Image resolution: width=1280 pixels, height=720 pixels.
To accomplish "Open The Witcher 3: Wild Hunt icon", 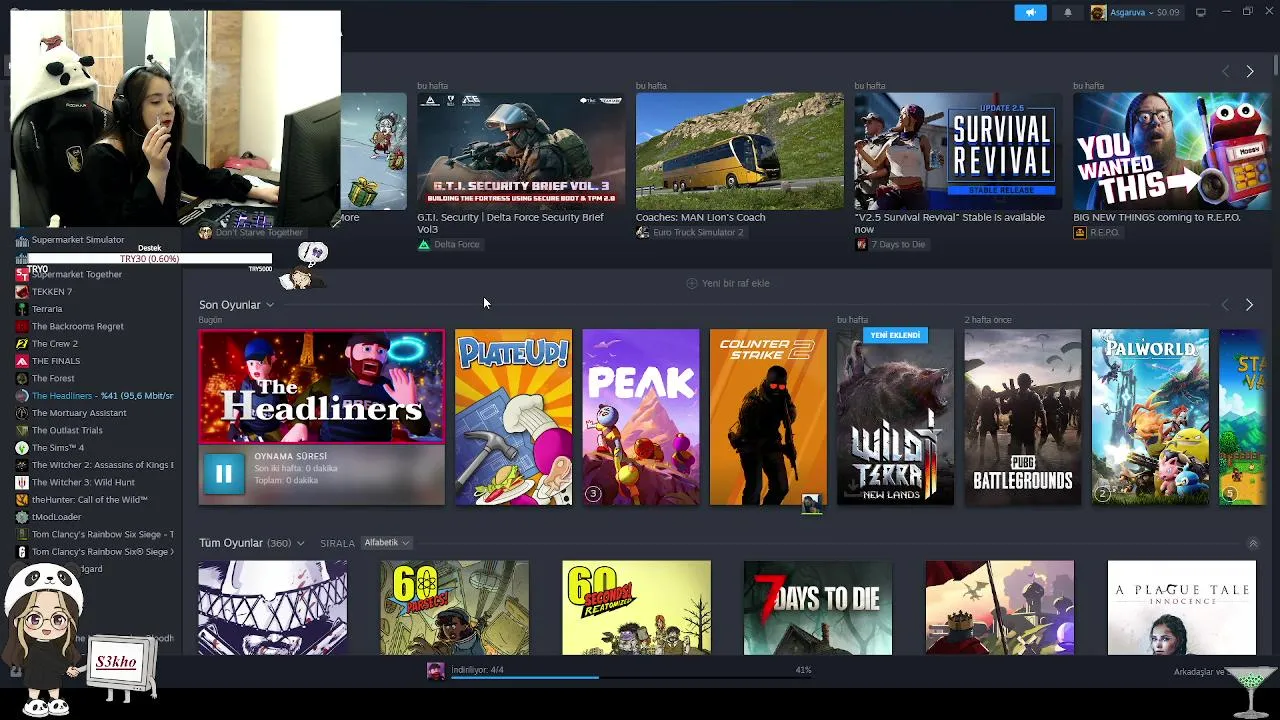I will [x=22, y=482].
